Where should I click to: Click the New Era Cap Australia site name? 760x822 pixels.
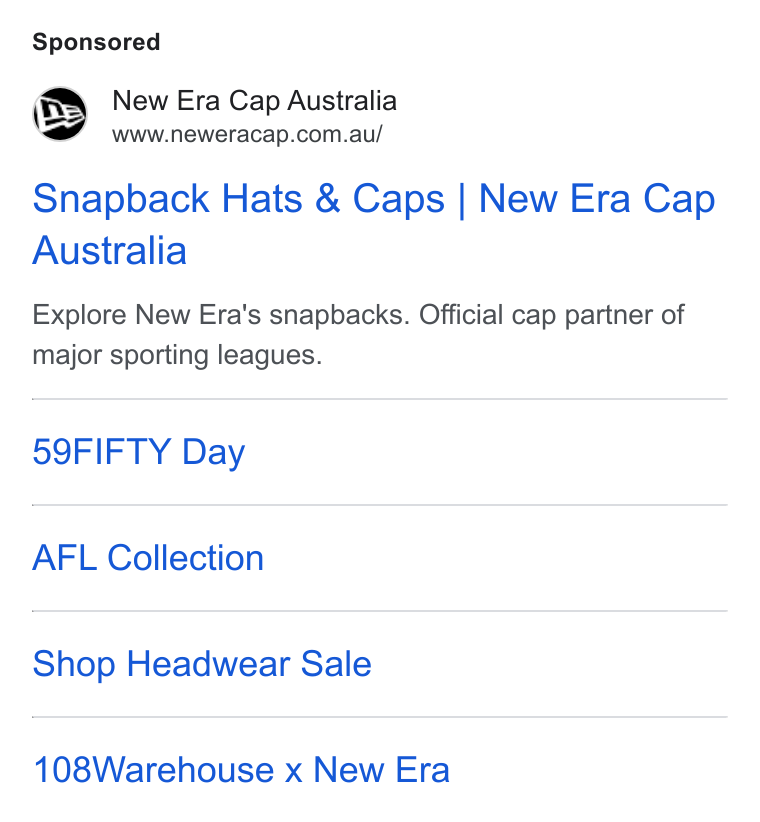pos(255,101)
